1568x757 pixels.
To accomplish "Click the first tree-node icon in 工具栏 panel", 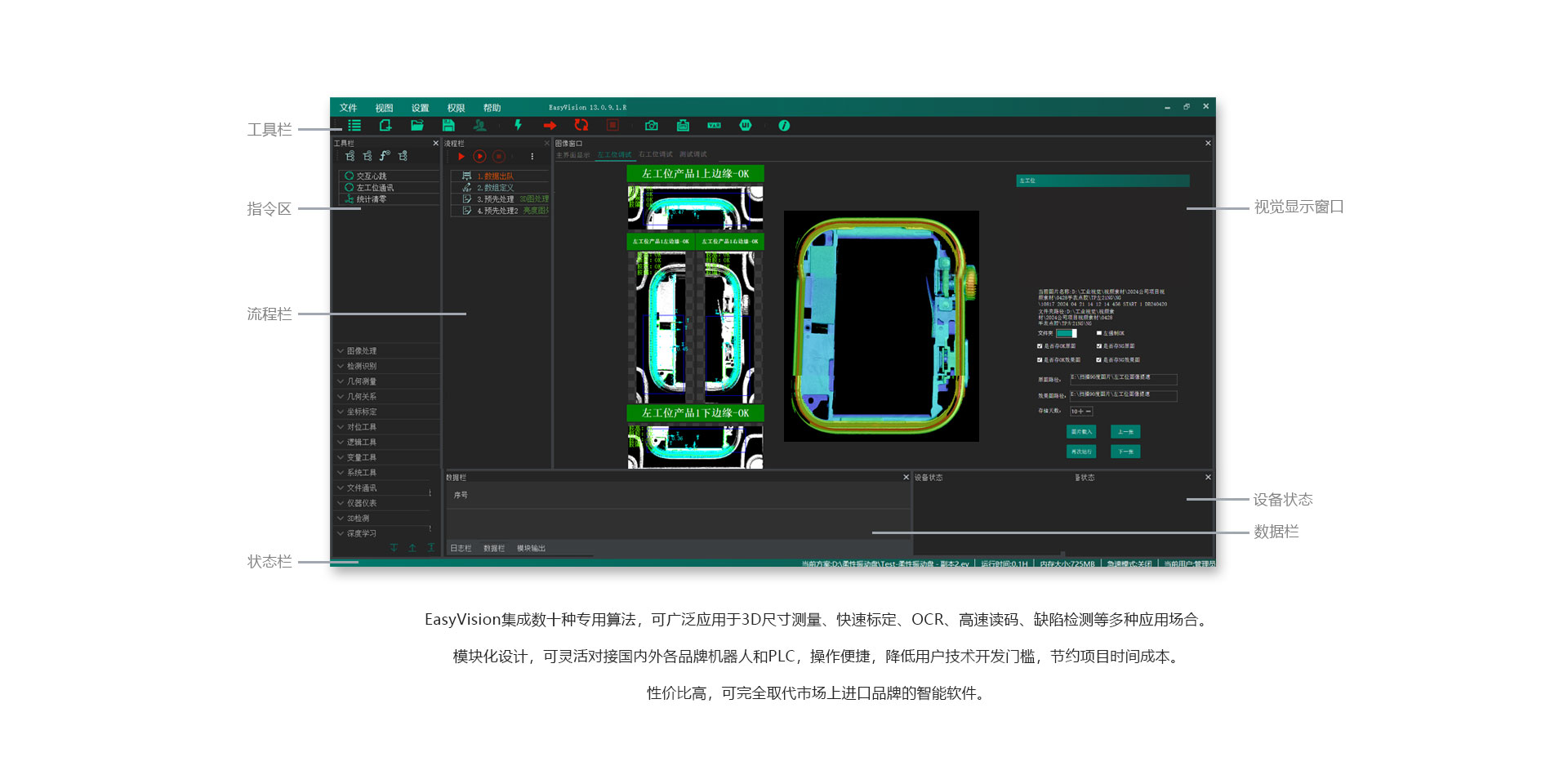I will [x=350, y=156].
